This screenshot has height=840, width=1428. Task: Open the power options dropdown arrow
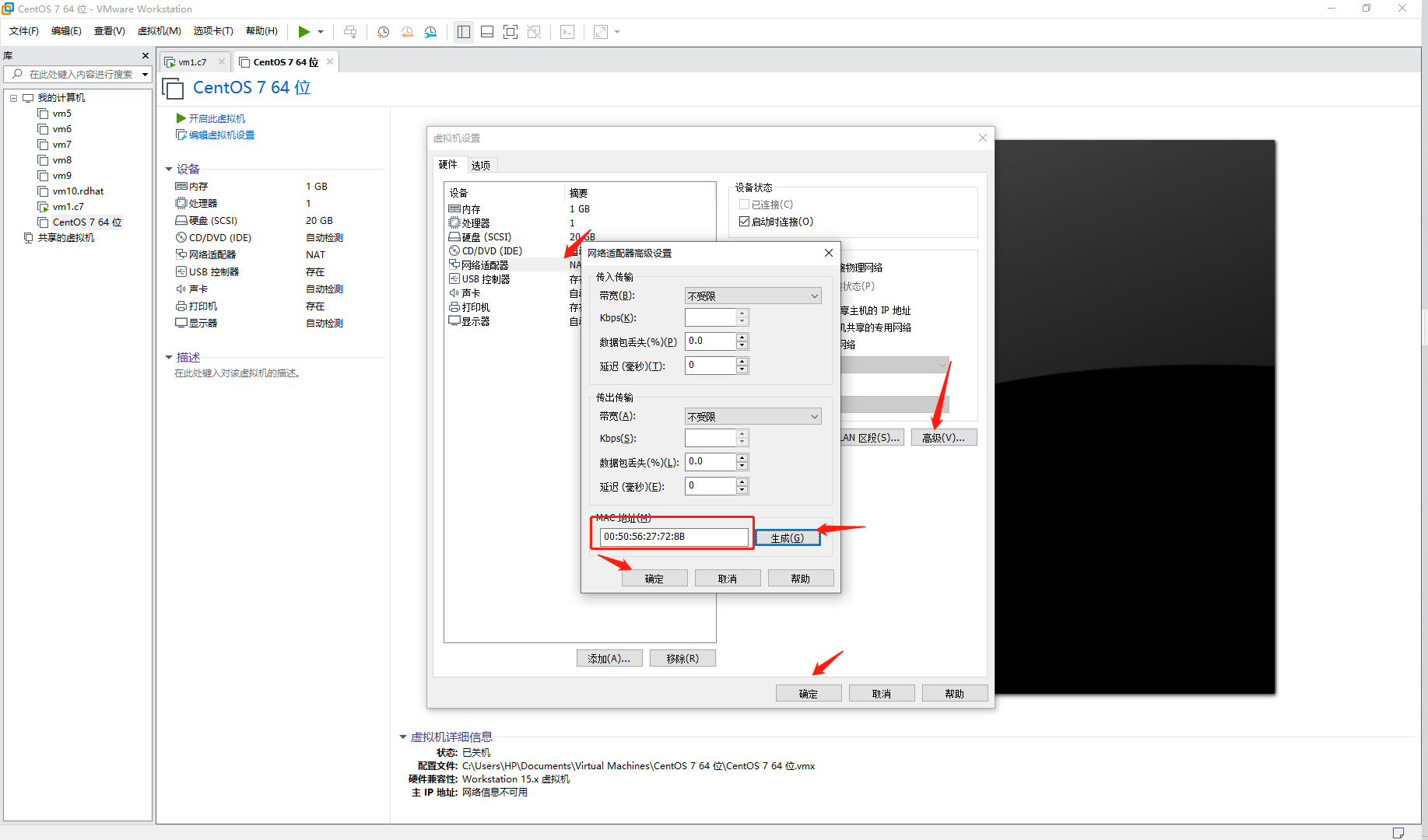[321, 32]
